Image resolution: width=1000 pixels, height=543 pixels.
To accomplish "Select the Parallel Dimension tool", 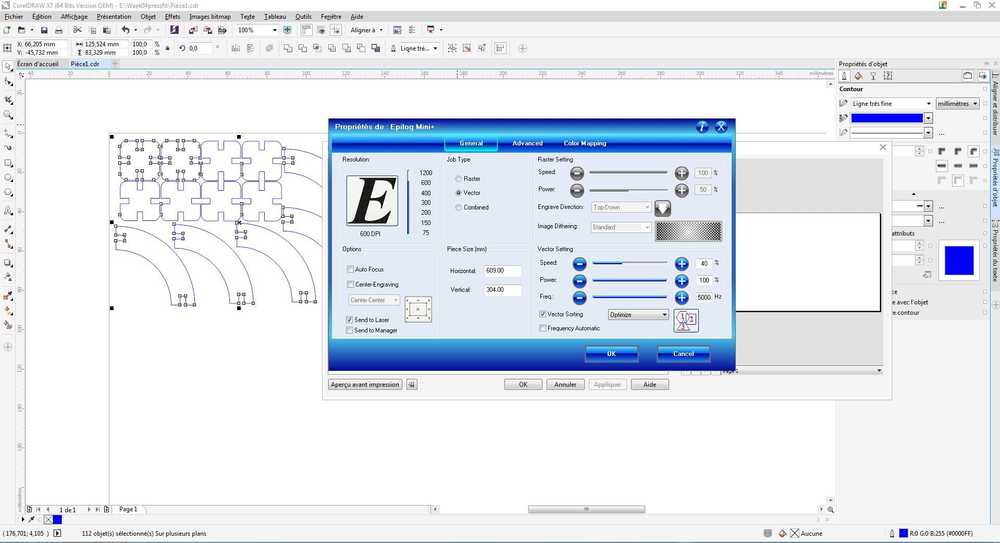I will point(8,228).
